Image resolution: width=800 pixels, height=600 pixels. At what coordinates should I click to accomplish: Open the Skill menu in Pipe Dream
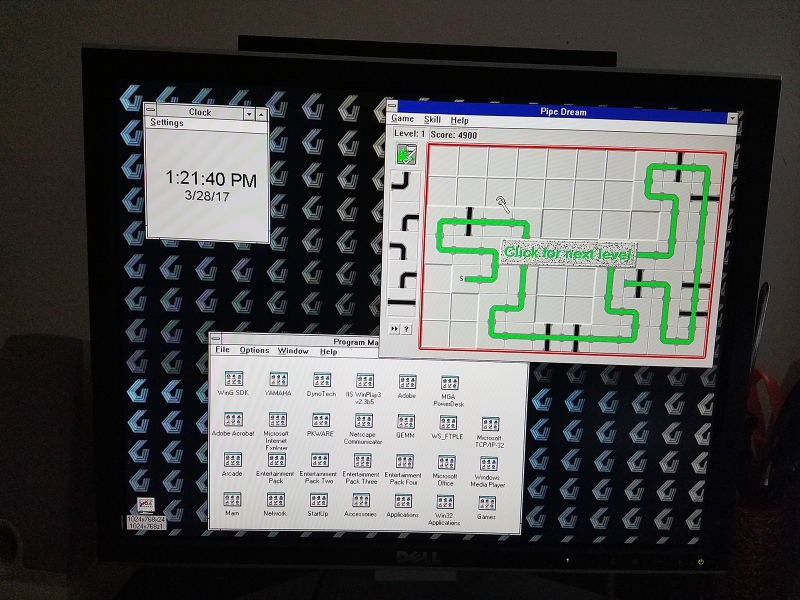pos(432,119)
